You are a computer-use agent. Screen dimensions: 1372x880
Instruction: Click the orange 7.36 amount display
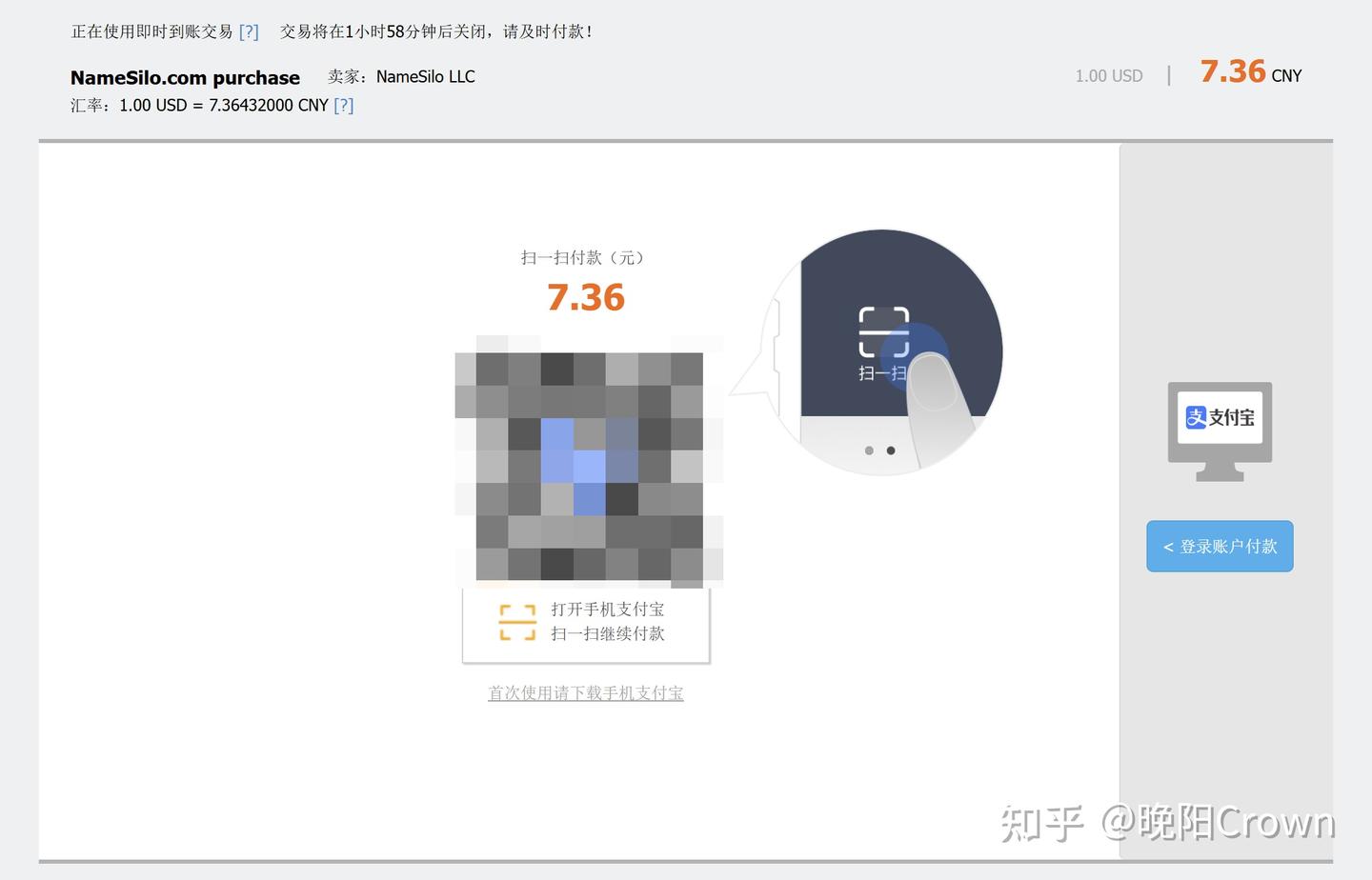click(586, 297)
